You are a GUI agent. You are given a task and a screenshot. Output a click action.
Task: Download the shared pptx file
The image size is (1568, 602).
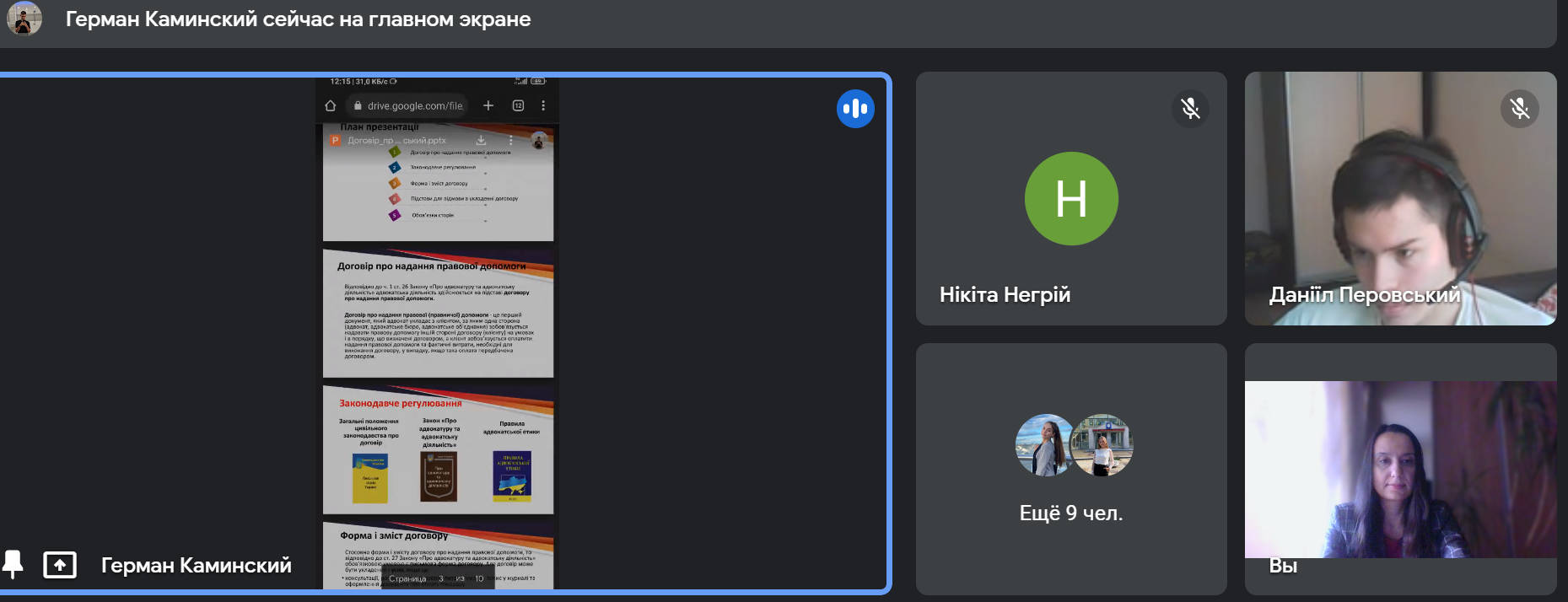tap(481, 140)
